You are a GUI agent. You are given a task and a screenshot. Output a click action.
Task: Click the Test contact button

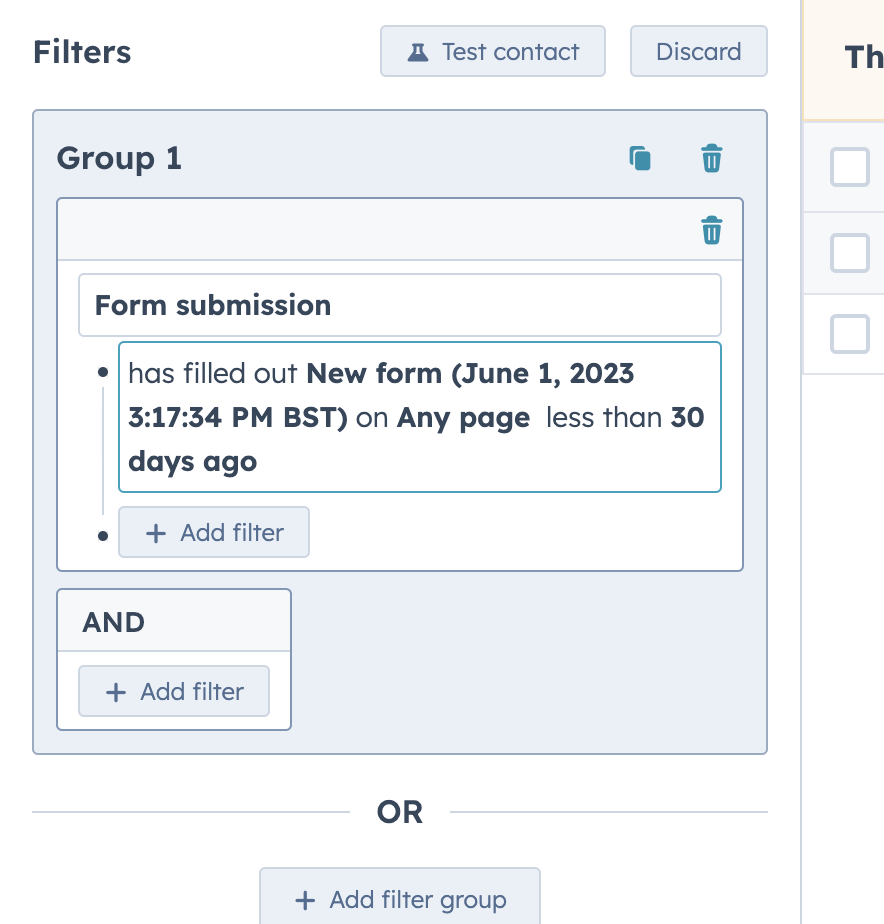tap(492, 50)
